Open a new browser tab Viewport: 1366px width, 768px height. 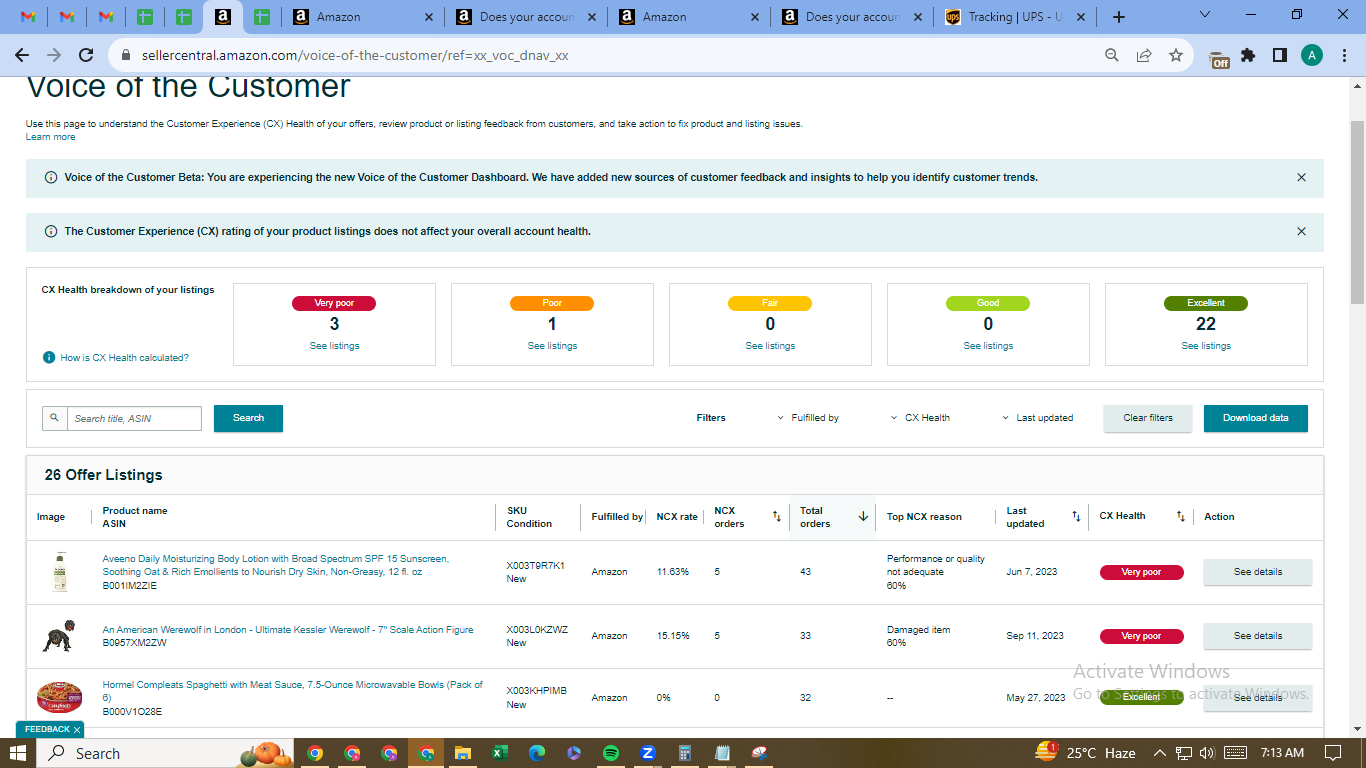(1119, 17)
